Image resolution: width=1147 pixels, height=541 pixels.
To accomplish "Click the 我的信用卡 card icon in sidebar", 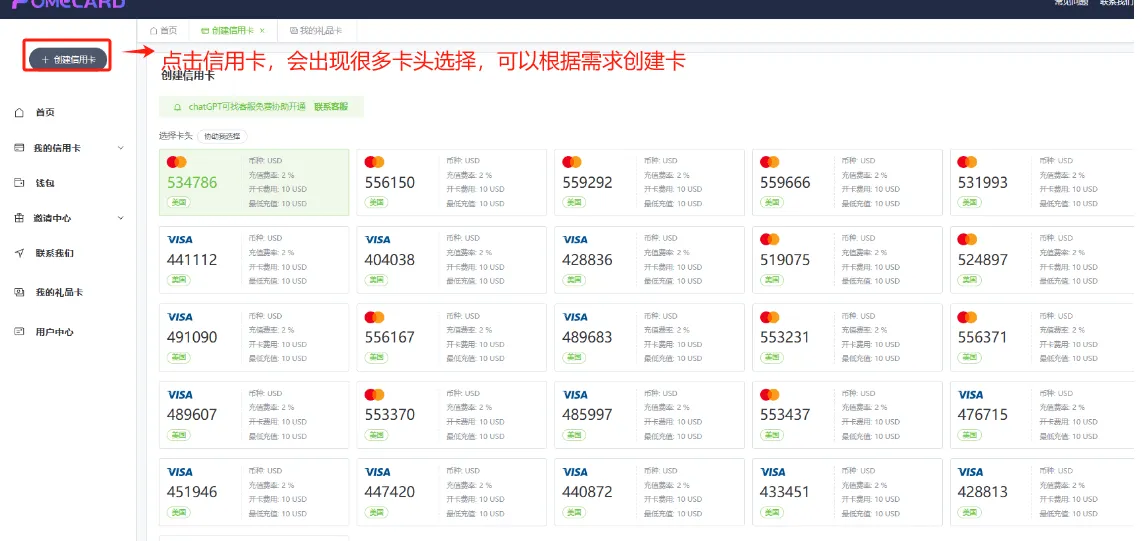I will coord(19,148).
